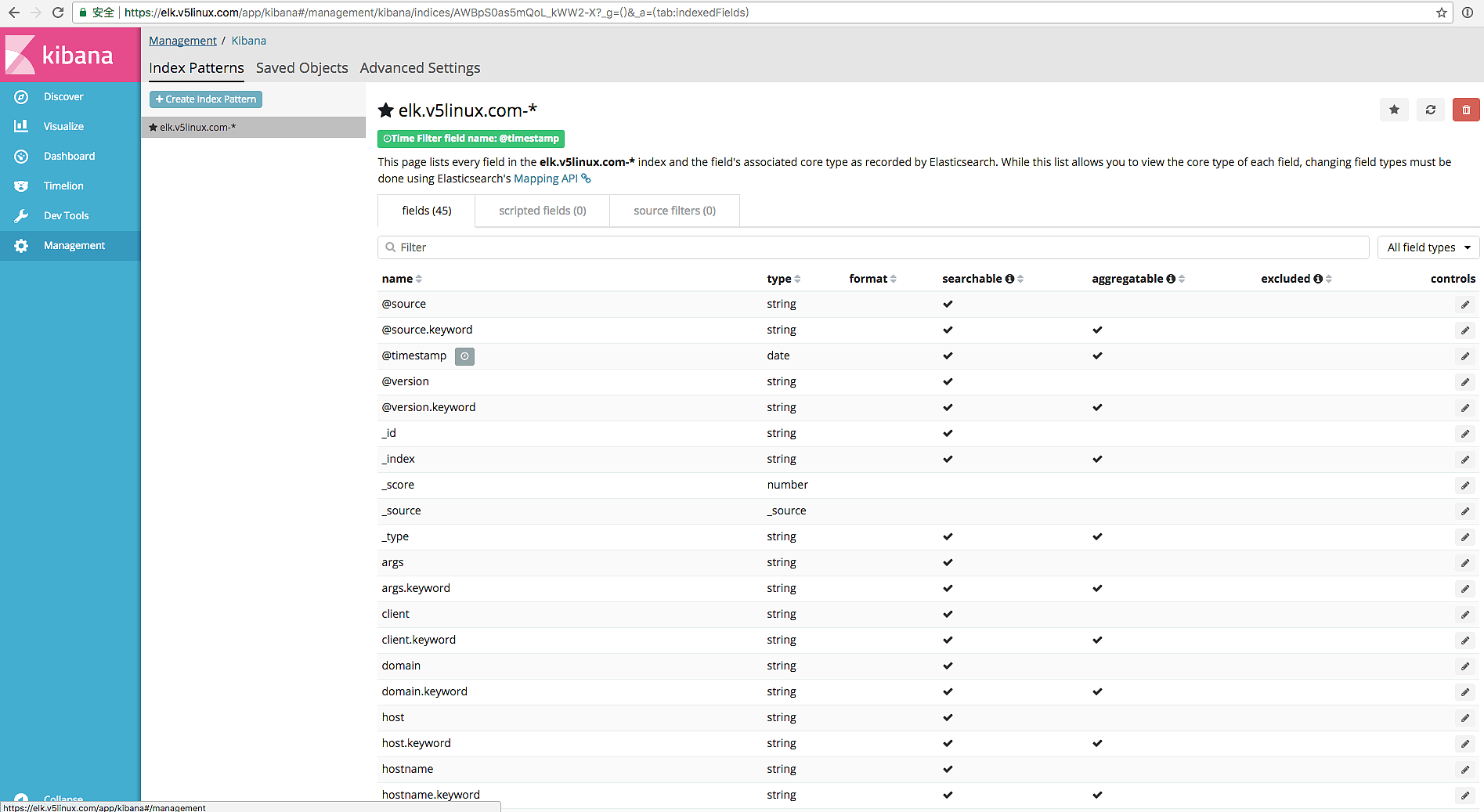Open the All field types dropdown
Screen dimensions: 1484x812
point(1428,247)
